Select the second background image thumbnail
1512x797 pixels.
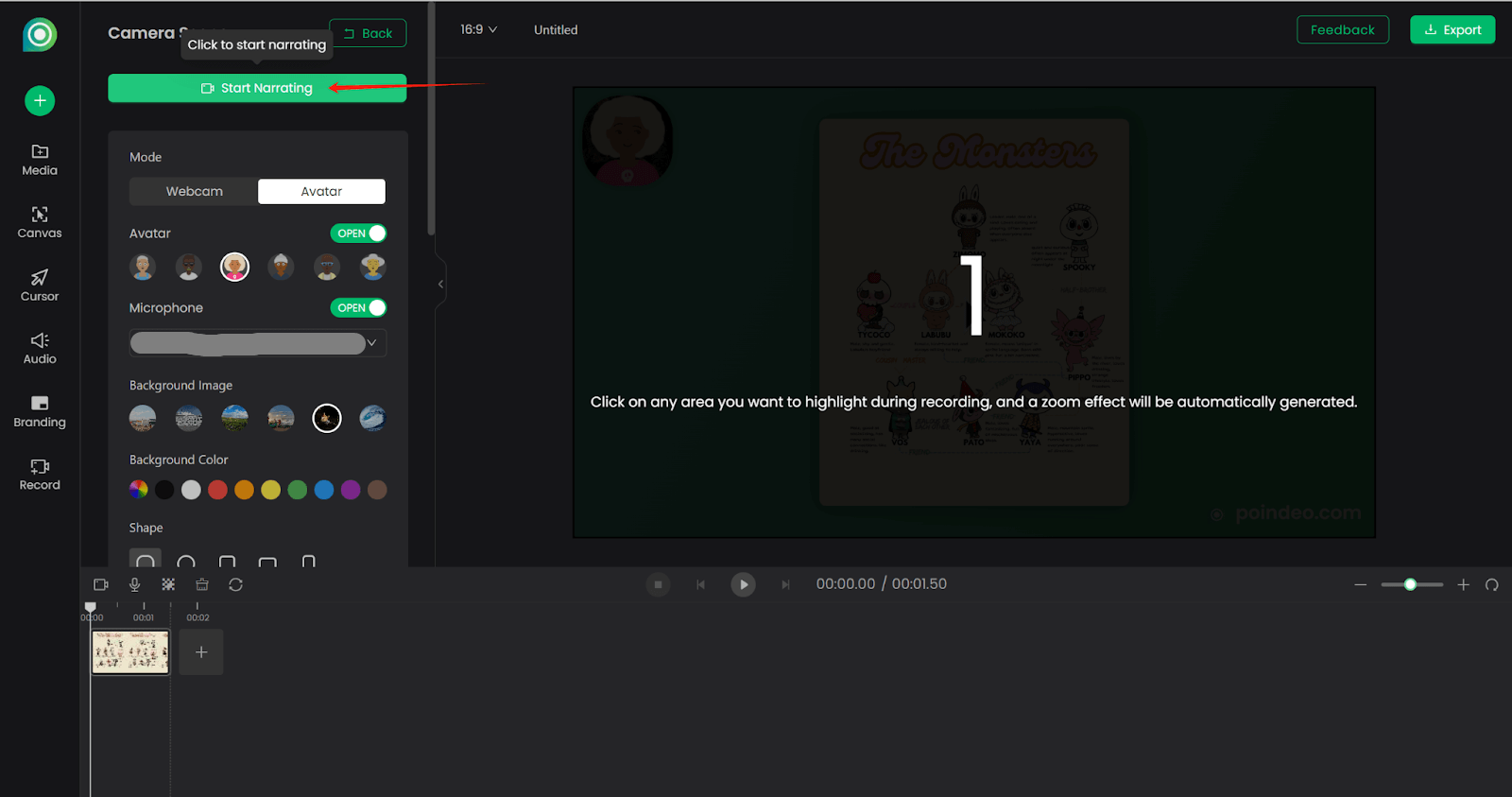point(189,418)
